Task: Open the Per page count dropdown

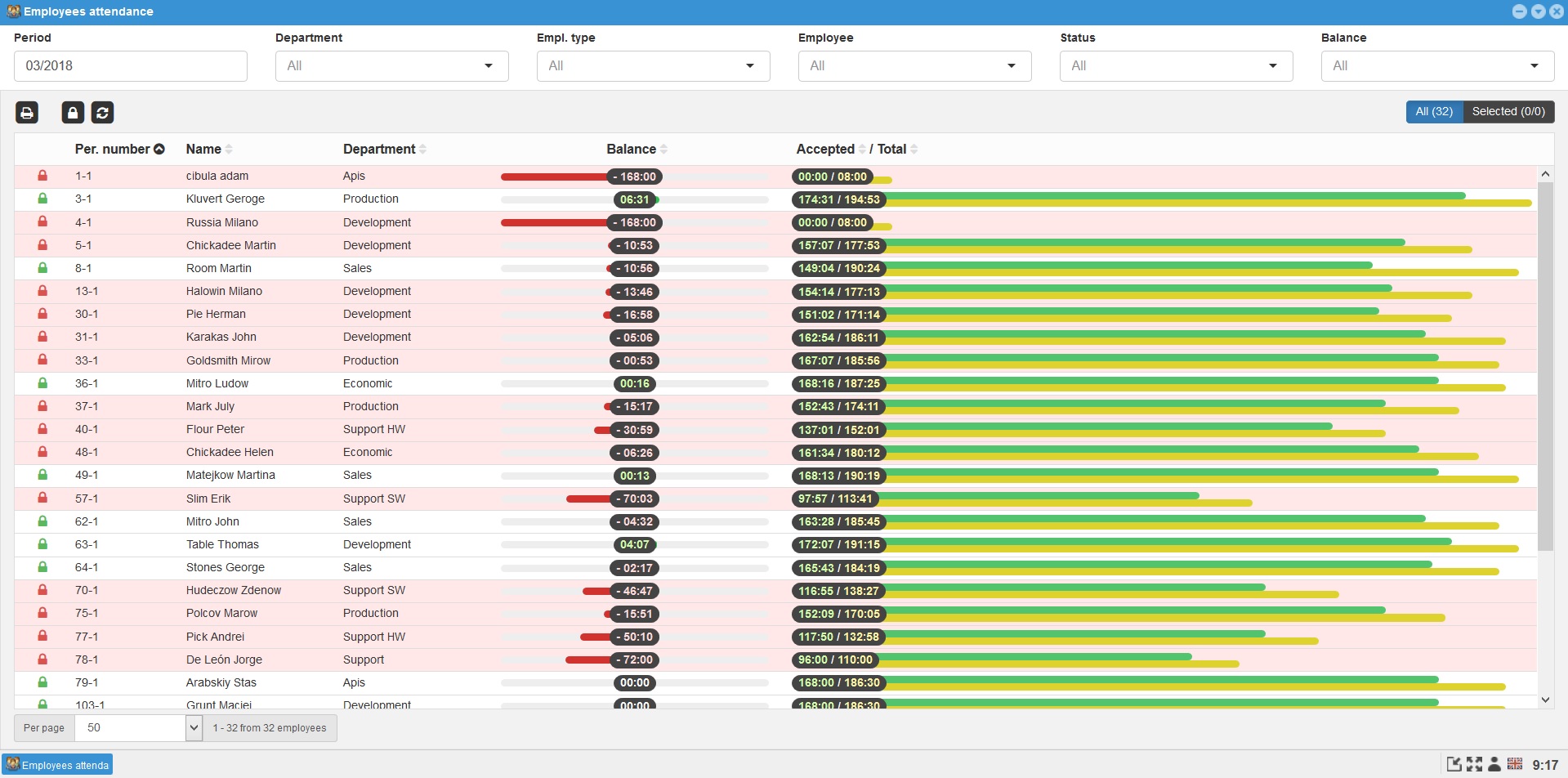Action: (138, 727)
